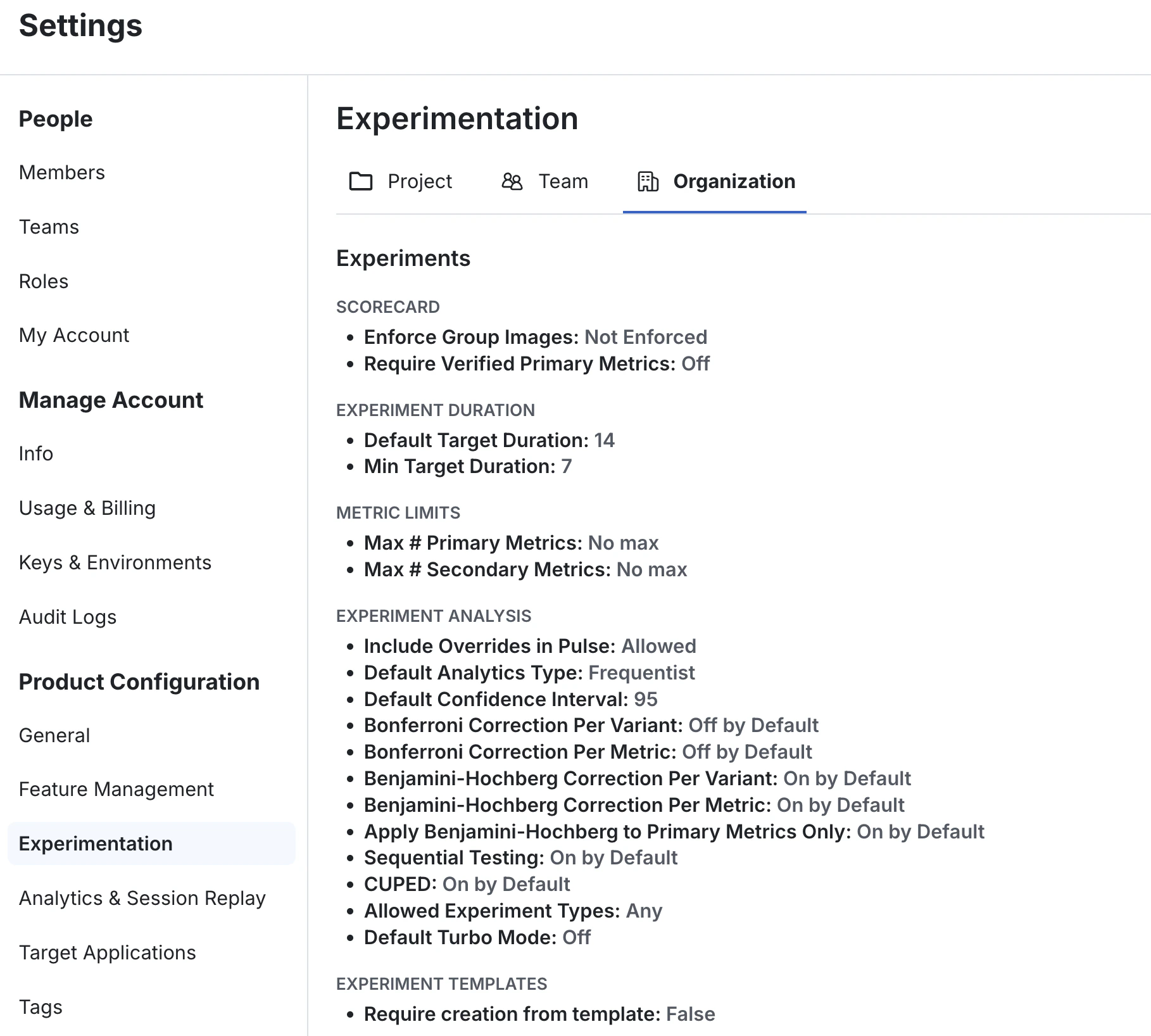Select the Organization tab
Image resolution: width=1151 pixels, height=1036 pixels.
pos(734,182)
